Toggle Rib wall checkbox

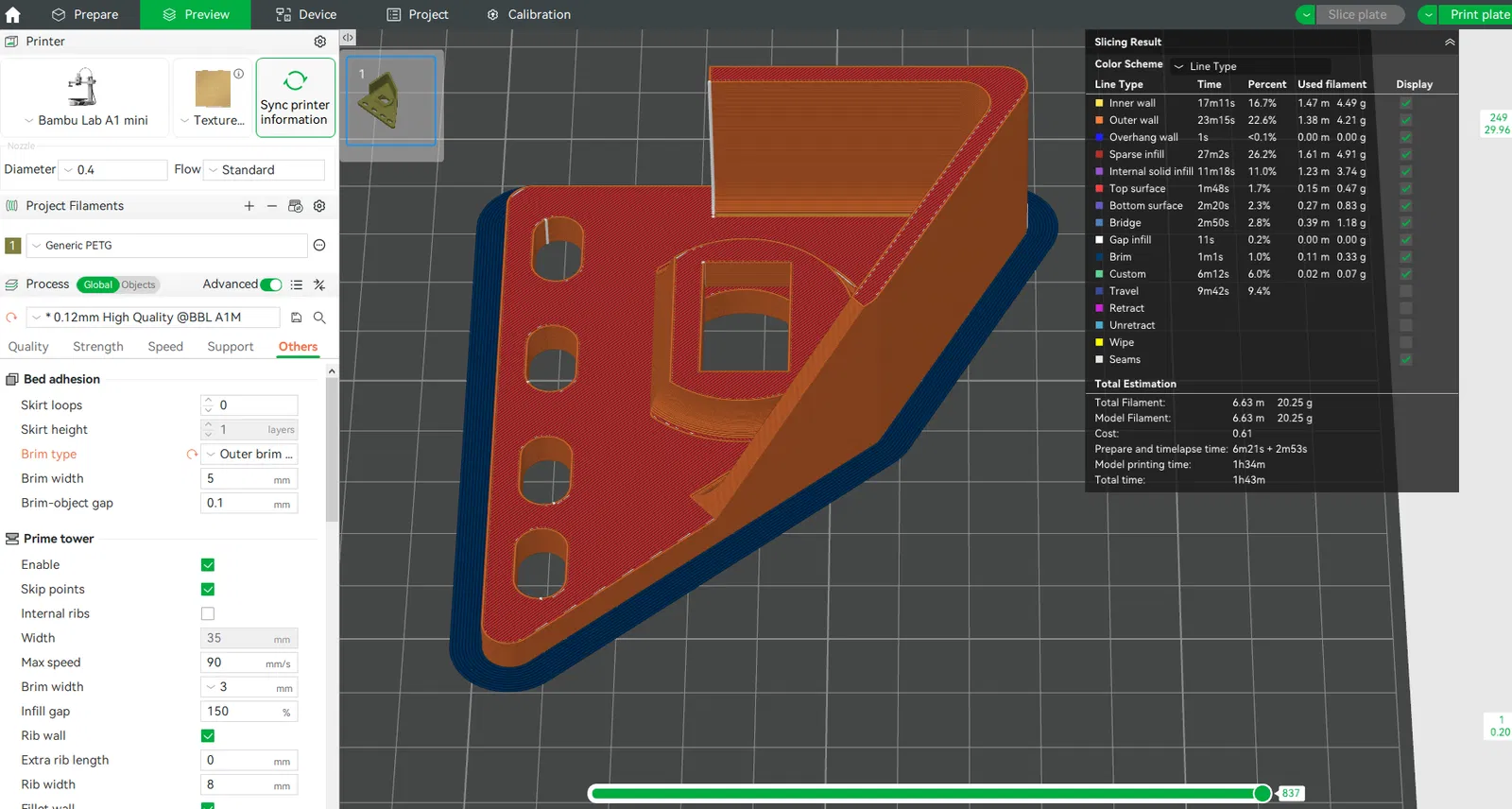click(208, 736)
